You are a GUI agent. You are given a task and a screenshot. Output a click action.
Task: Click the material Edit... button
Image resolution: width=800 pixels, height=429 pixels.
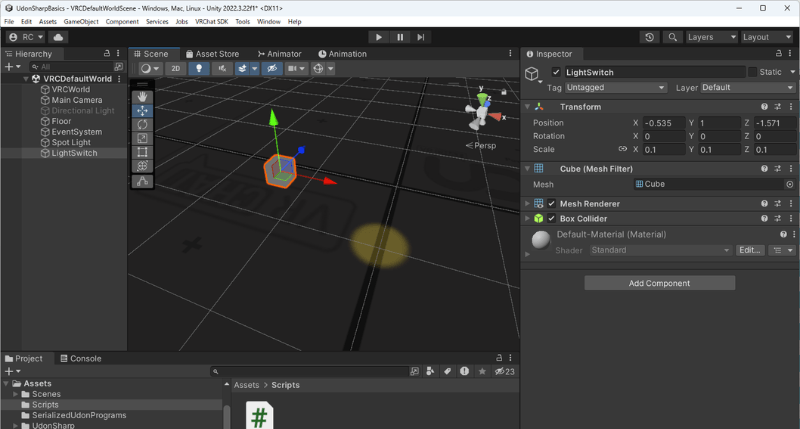749,250
